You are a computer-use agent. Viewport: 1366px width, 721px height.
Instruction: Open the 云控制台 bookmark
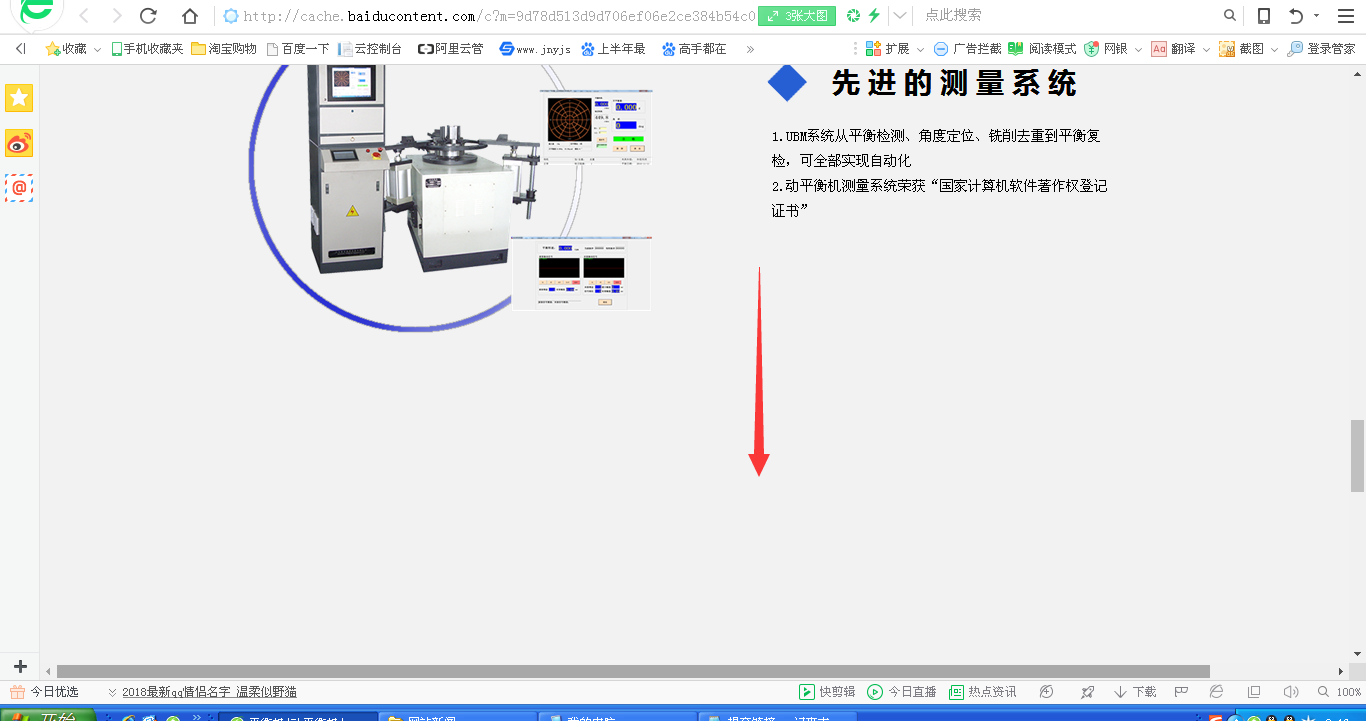[370, 48]
